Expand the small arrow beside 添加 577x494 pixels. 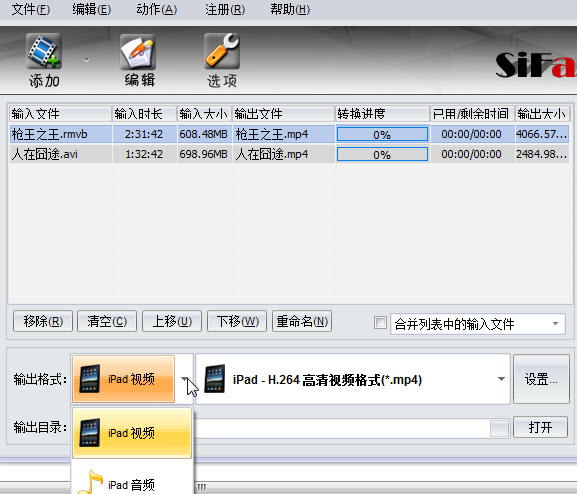pyautogui.click(x=86, y=60)
